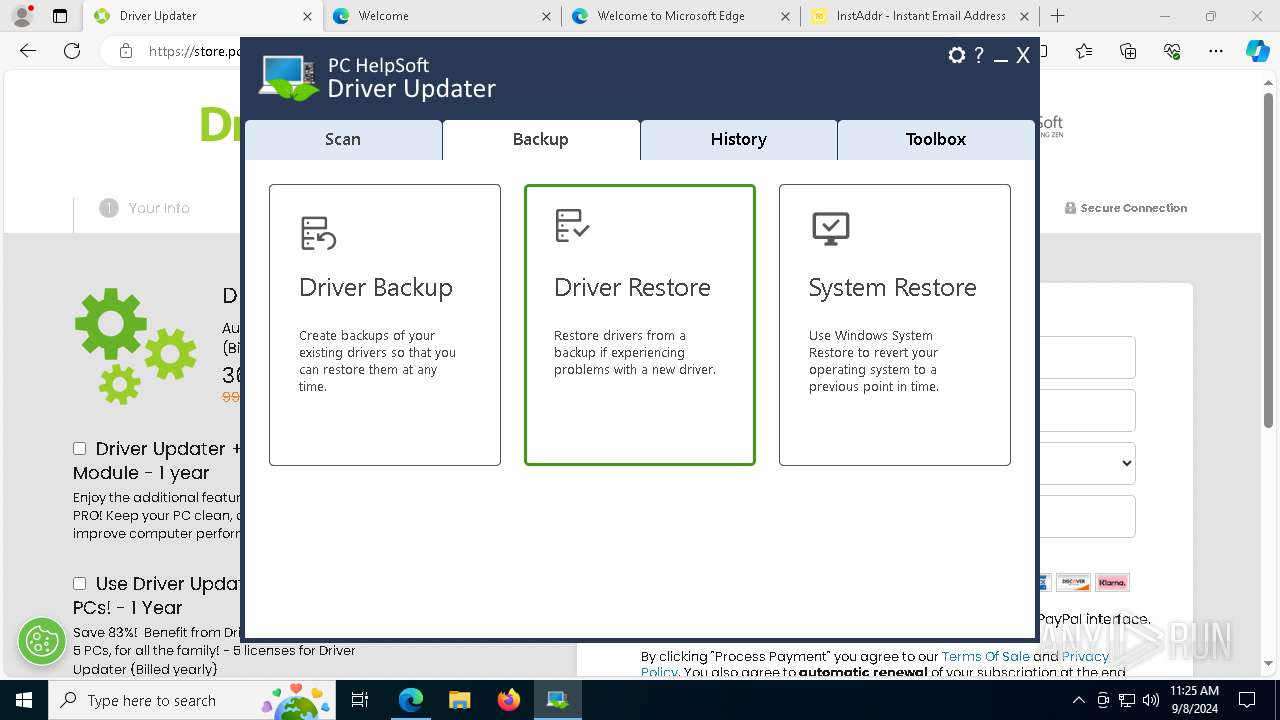This screenshot has width=1280, height=720.
Task: Switch to the Backup tab
Action: pyautogui.click(x=541, y=140)
